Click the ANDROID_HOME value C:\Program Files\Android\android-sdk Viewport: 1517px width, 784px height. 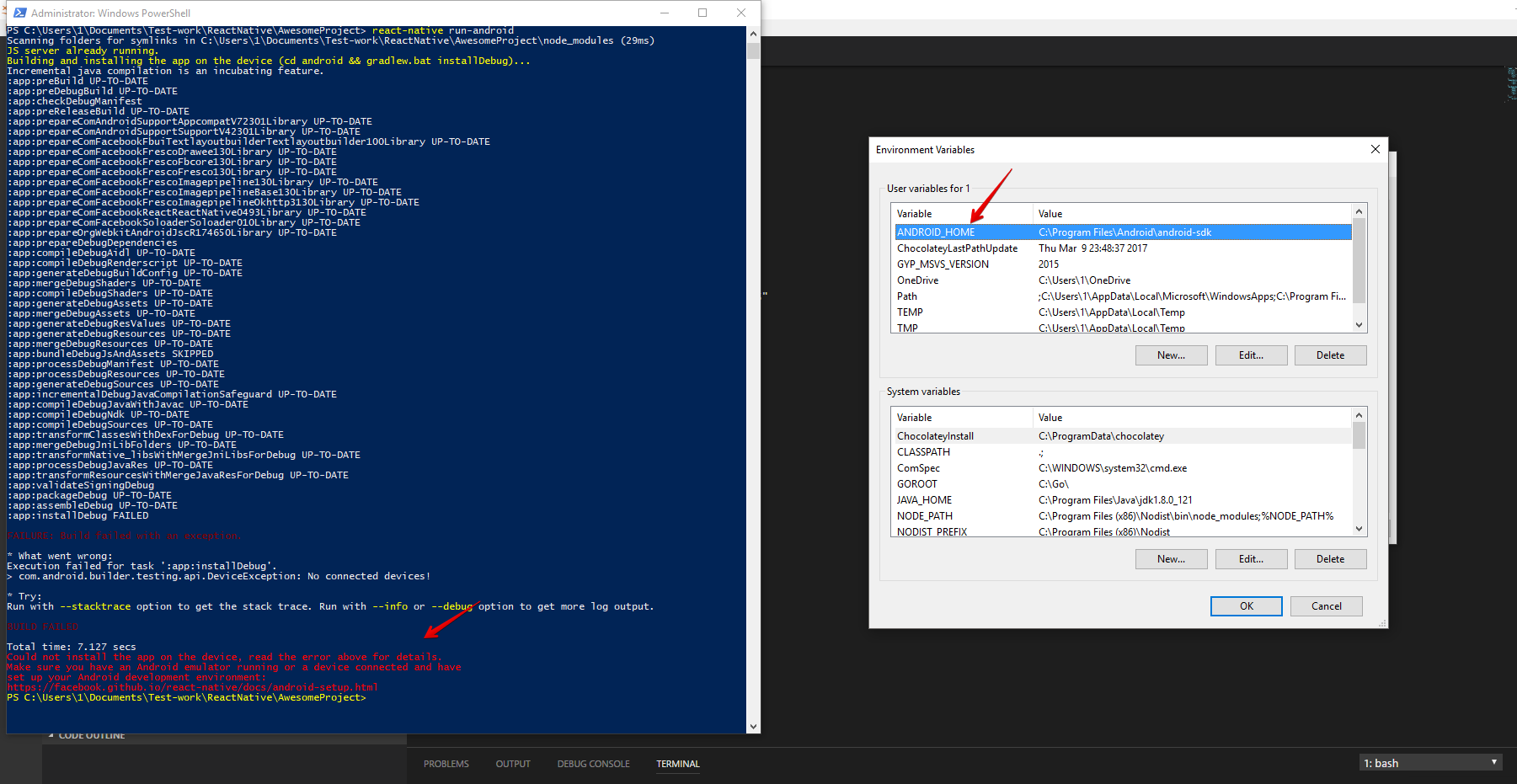tap(1124, 232)
